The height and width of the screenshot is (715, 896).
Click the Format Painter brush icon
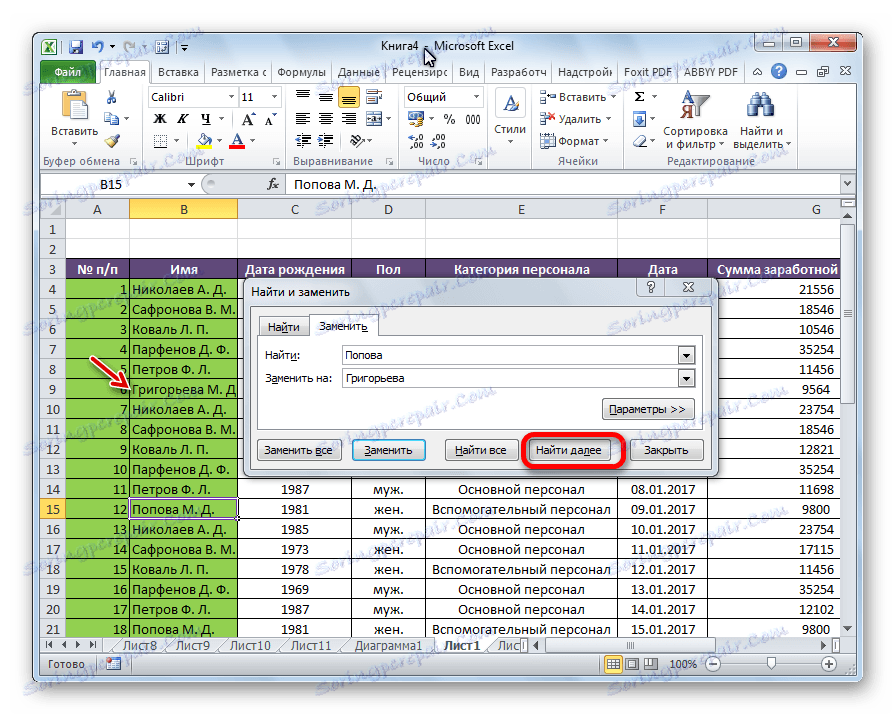pyautogui.click(x=111, y=141)
